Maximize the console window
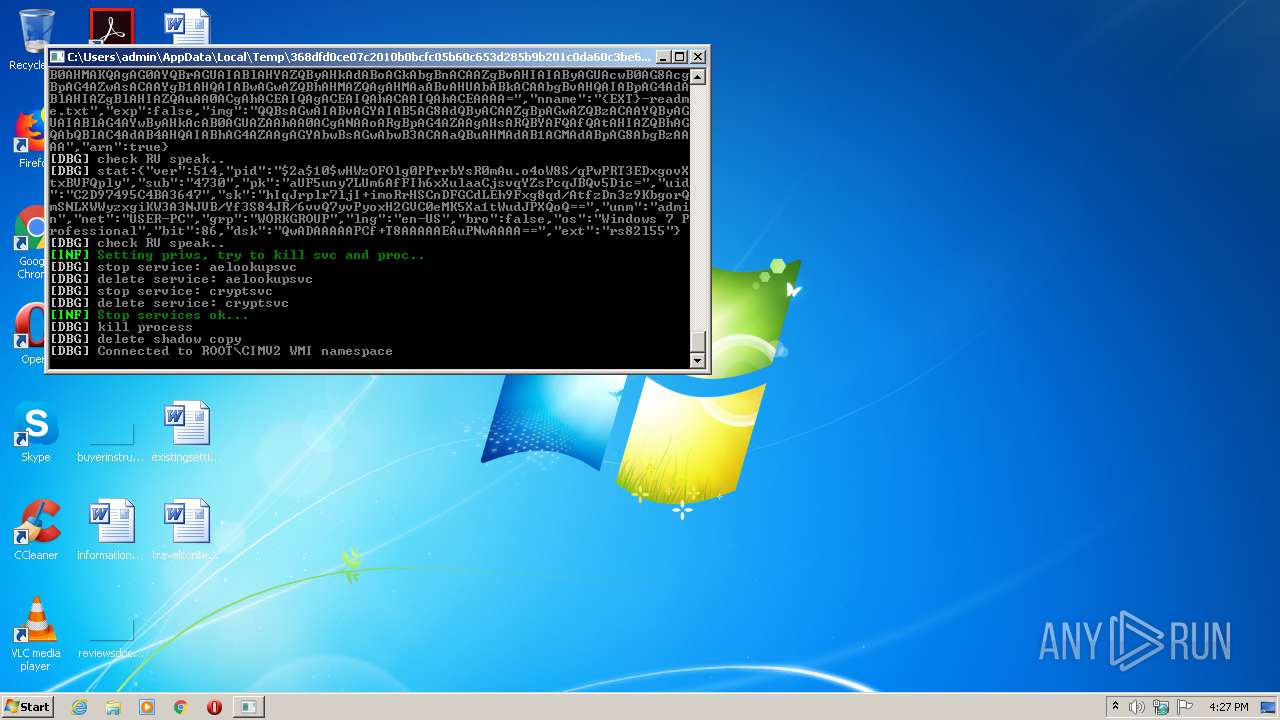 (x=680, y=57)
